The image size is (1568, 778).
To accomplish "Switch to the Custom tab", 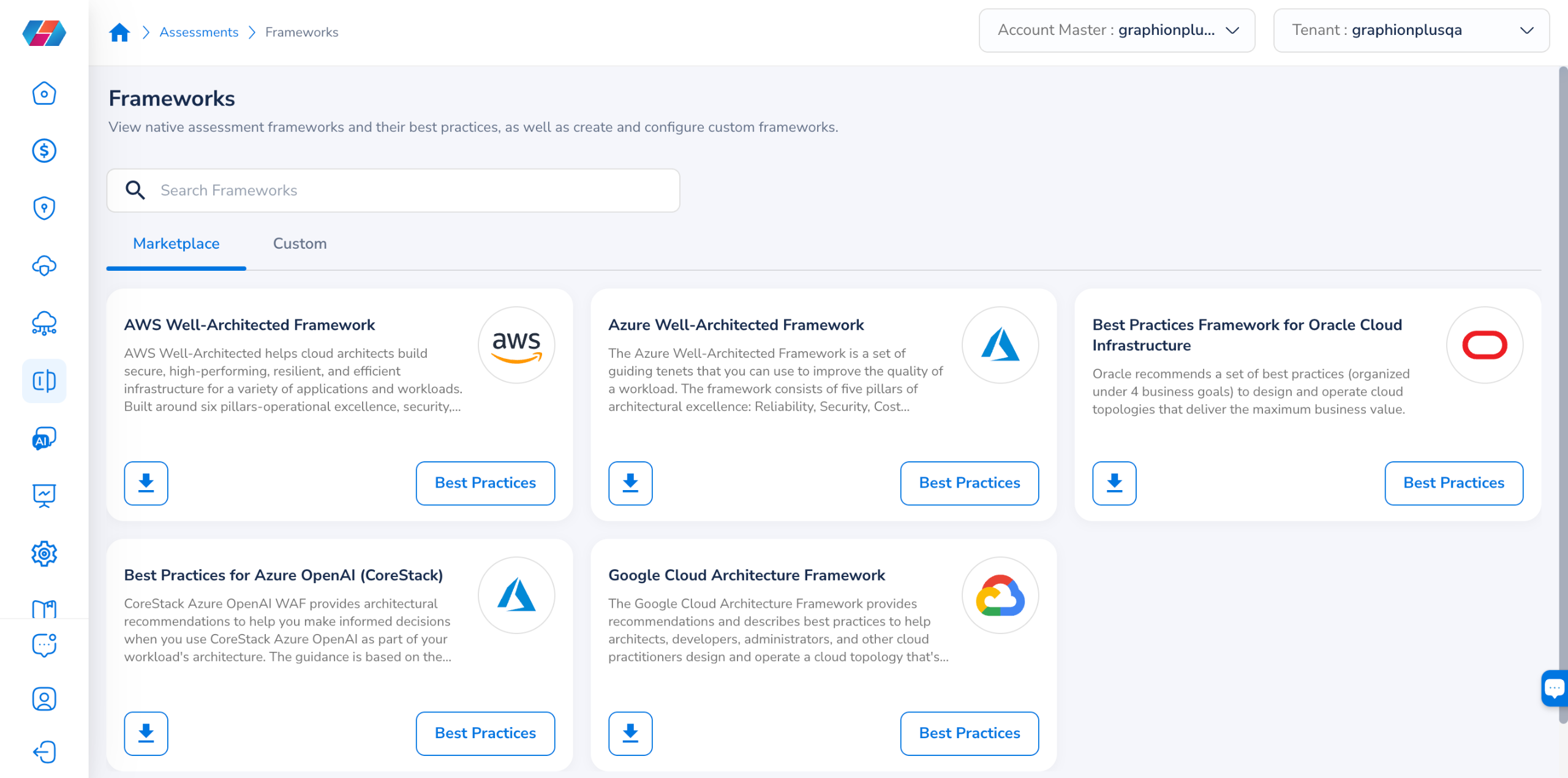I will 300,244.
